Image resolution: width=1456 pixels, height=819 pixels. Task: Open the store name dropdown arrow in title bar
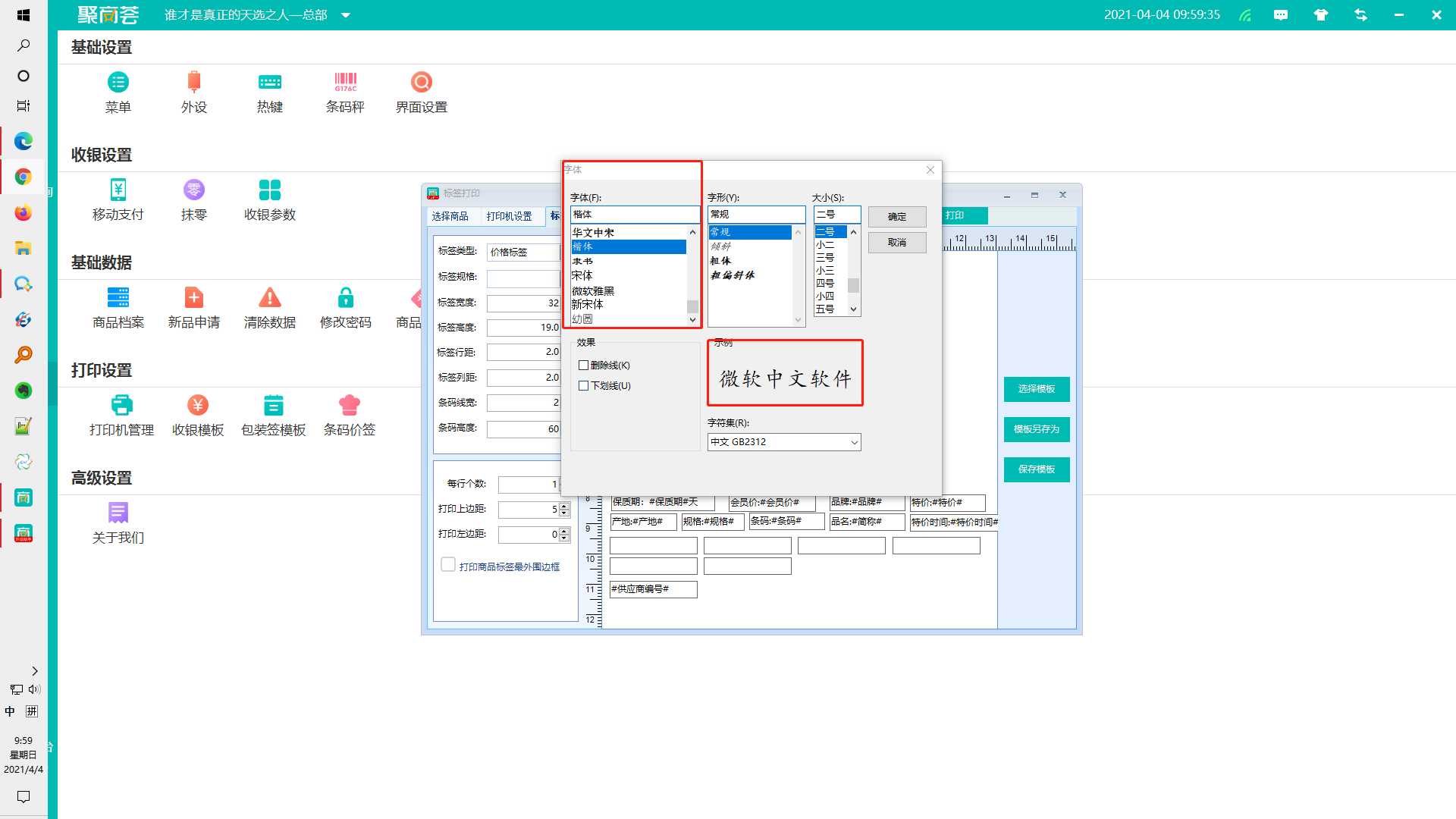pos(346,15)
